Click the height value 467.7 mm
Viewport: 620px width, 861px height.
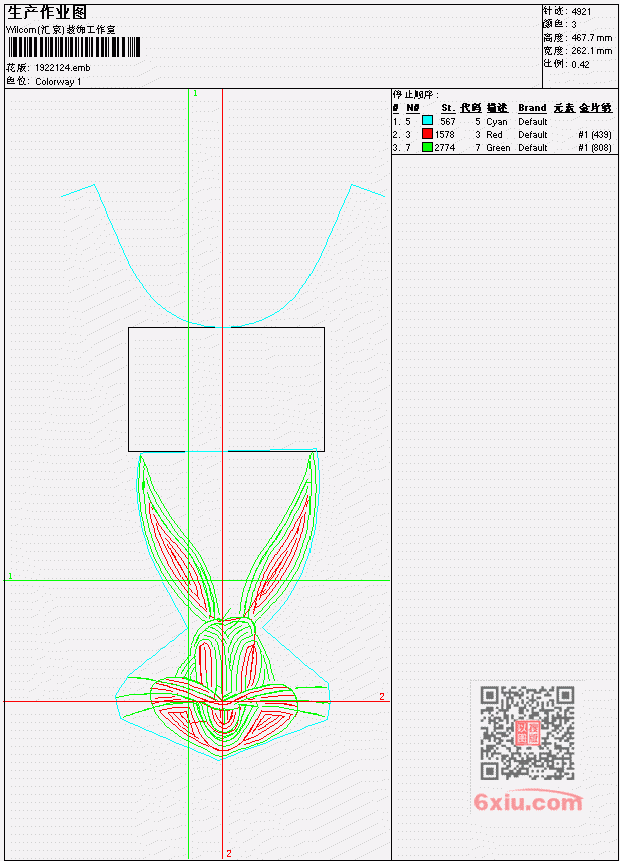[591, 37]
